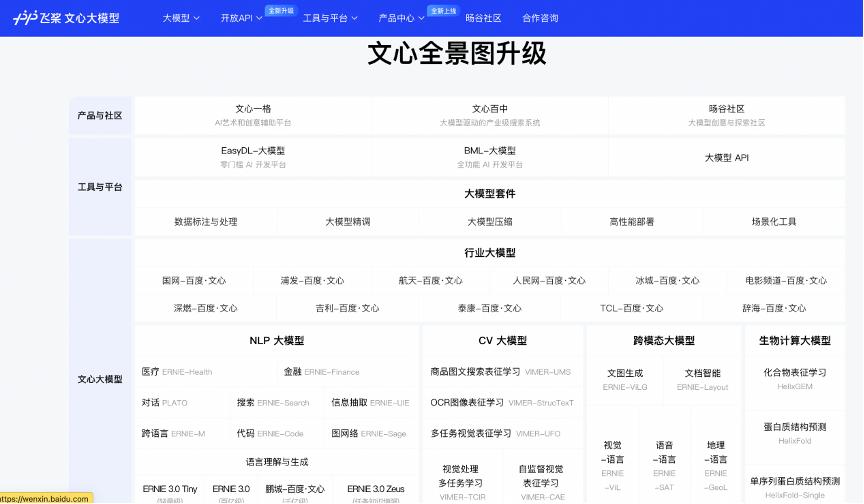This screenshot has height=504, width=864.
Task: Click the 语言理解与生成 subsection label
Action: tap(277, 462)
